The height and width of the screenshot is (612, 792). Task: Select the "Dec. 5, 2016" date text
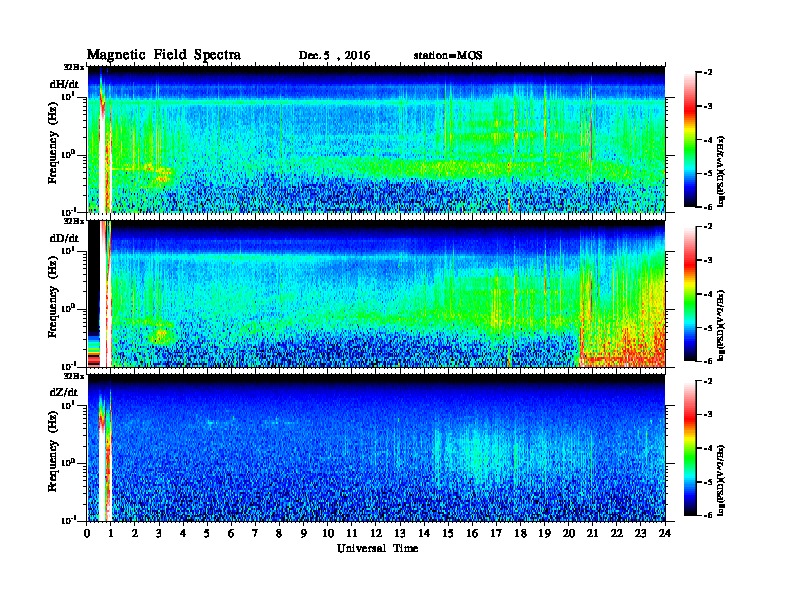(x=334, y=56)
